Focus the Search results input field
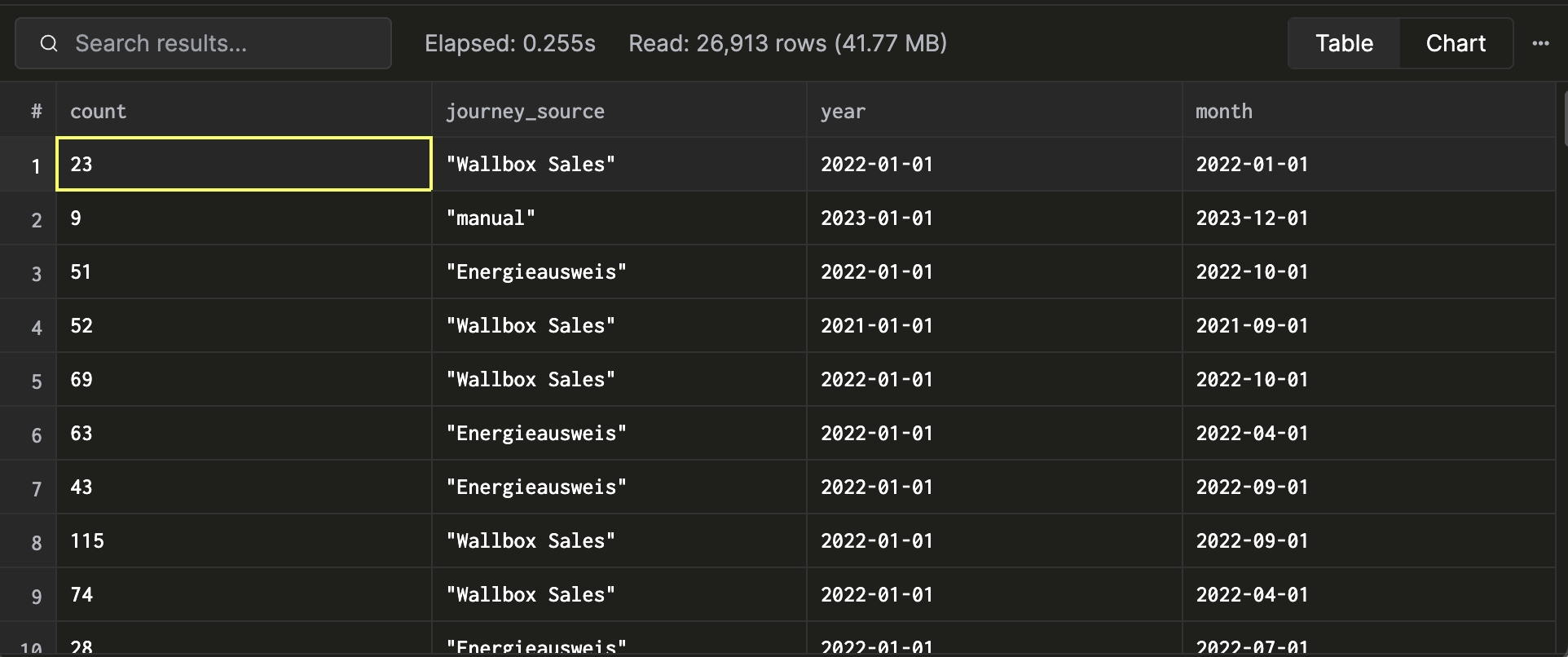Image resolution: width=1568 pixels, height=657 pixels. 203,43
